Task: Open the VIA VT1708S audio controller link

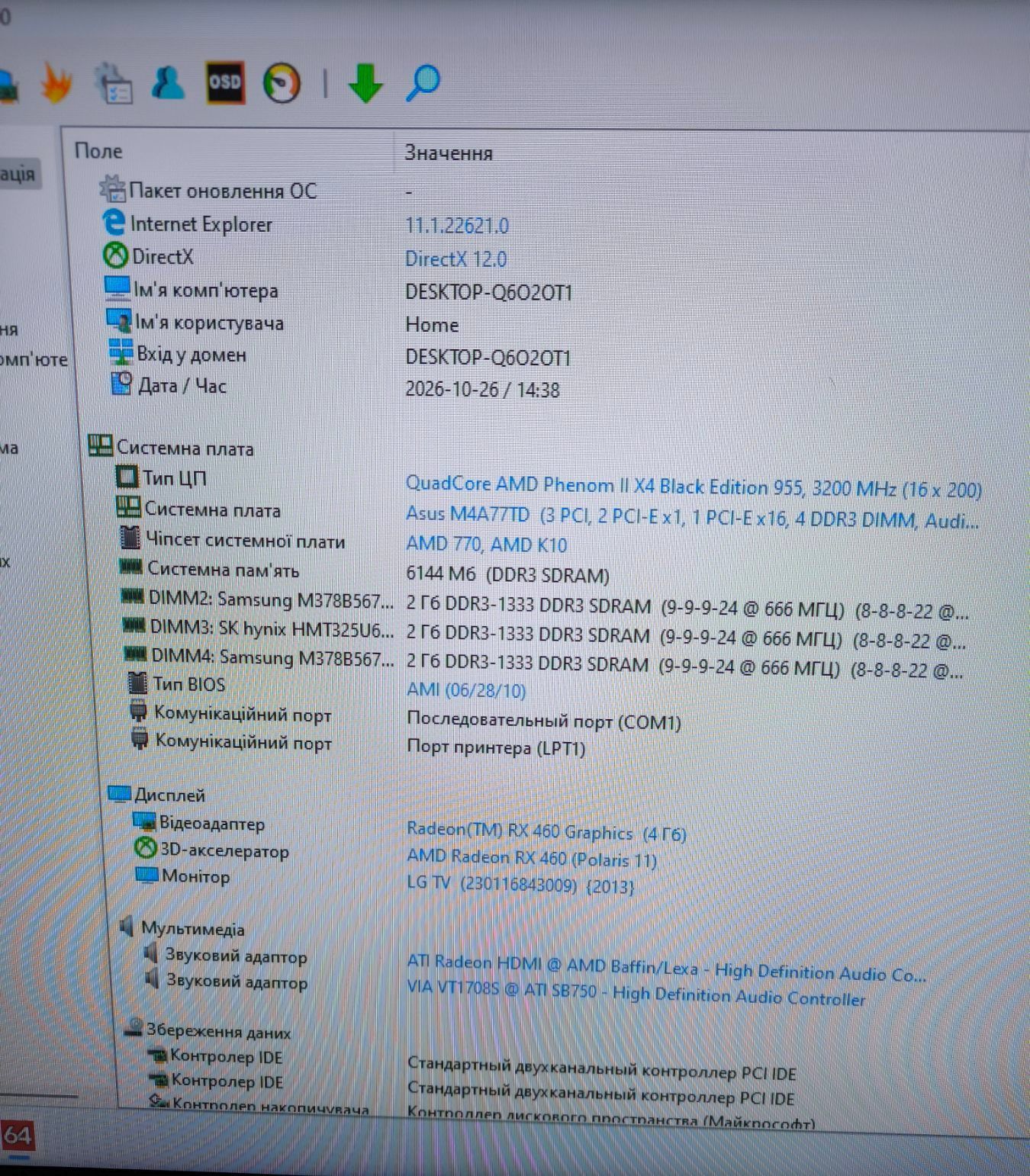Action: [x=636, y=993]
